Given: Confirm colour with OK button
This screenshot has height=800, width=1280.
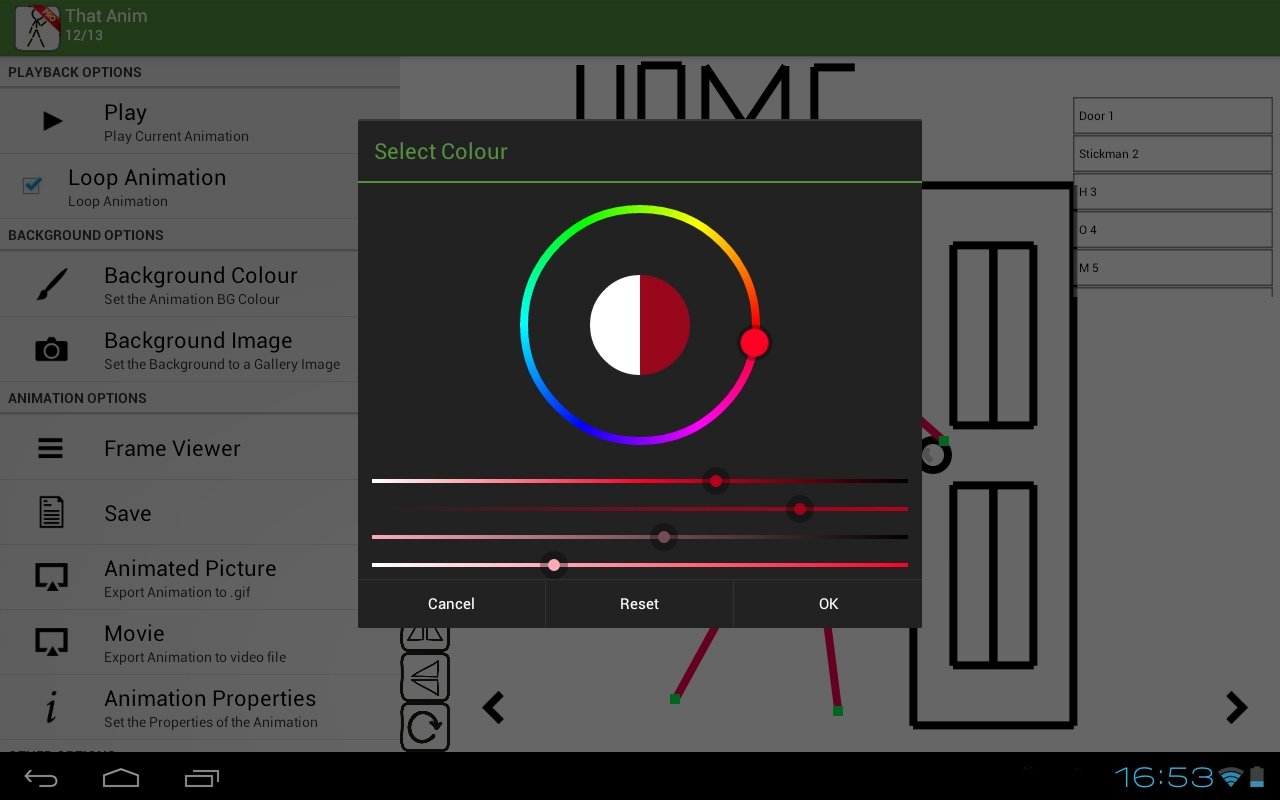Looking at the screenshot, I should pyautogui.click(x=828, y=604).
